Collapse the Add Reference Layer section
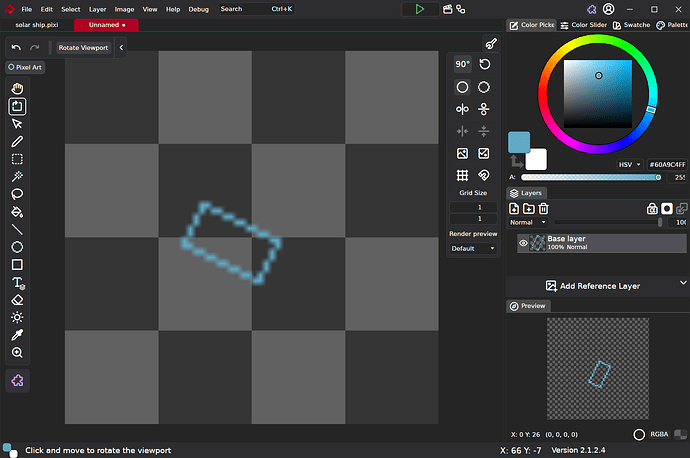Image resolution: width=690 pixels, height=458 pixels. 683,282
